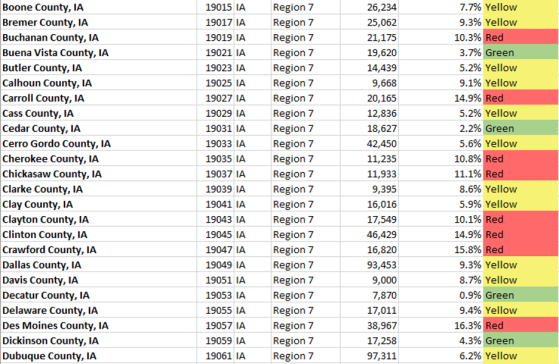Select the population cell 42,450
Image resolution: width=559 pixels, height=364 pixels.
(369, 144)
